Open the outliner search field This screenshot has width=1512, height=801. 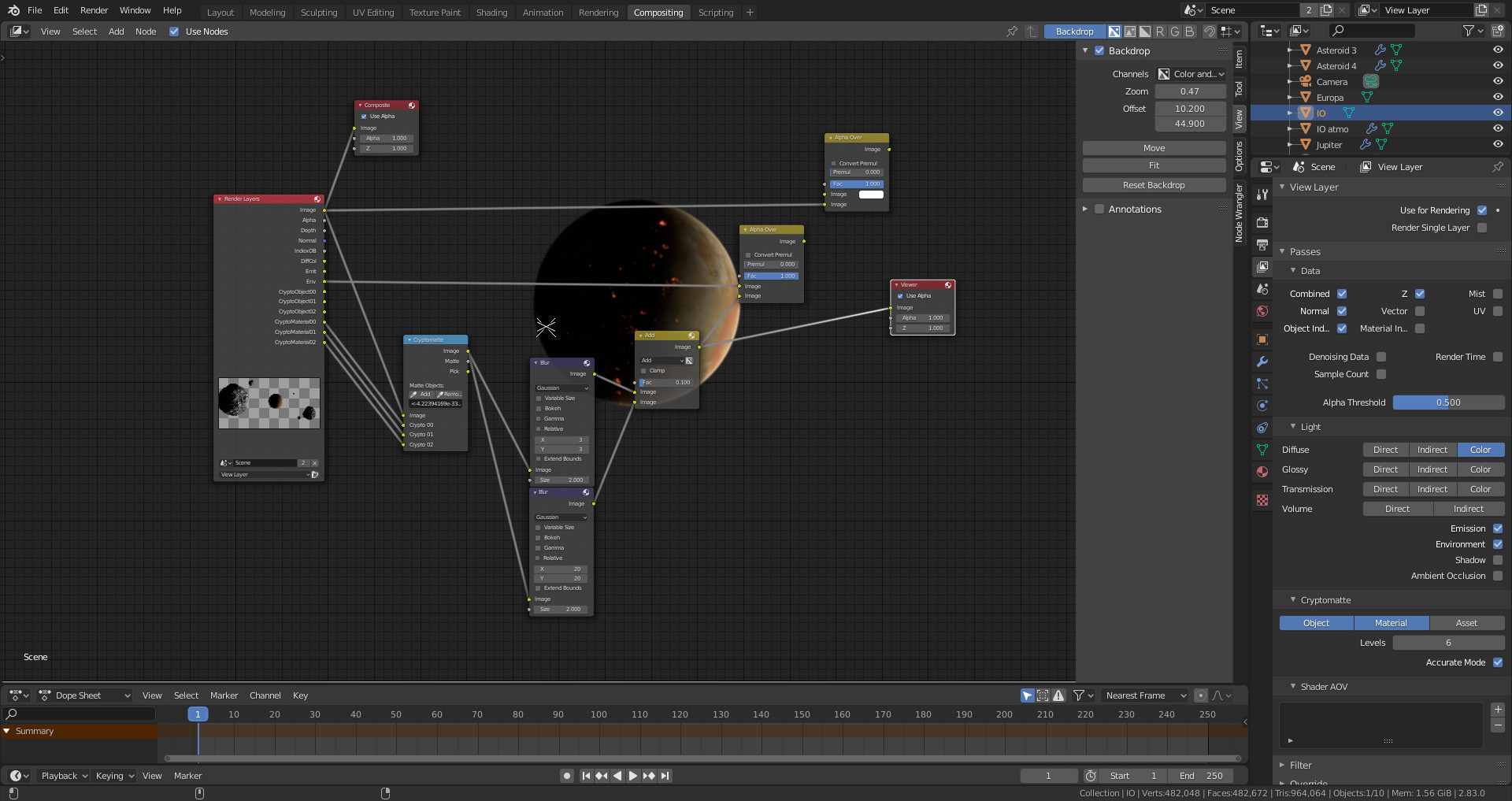point(1372,31)
